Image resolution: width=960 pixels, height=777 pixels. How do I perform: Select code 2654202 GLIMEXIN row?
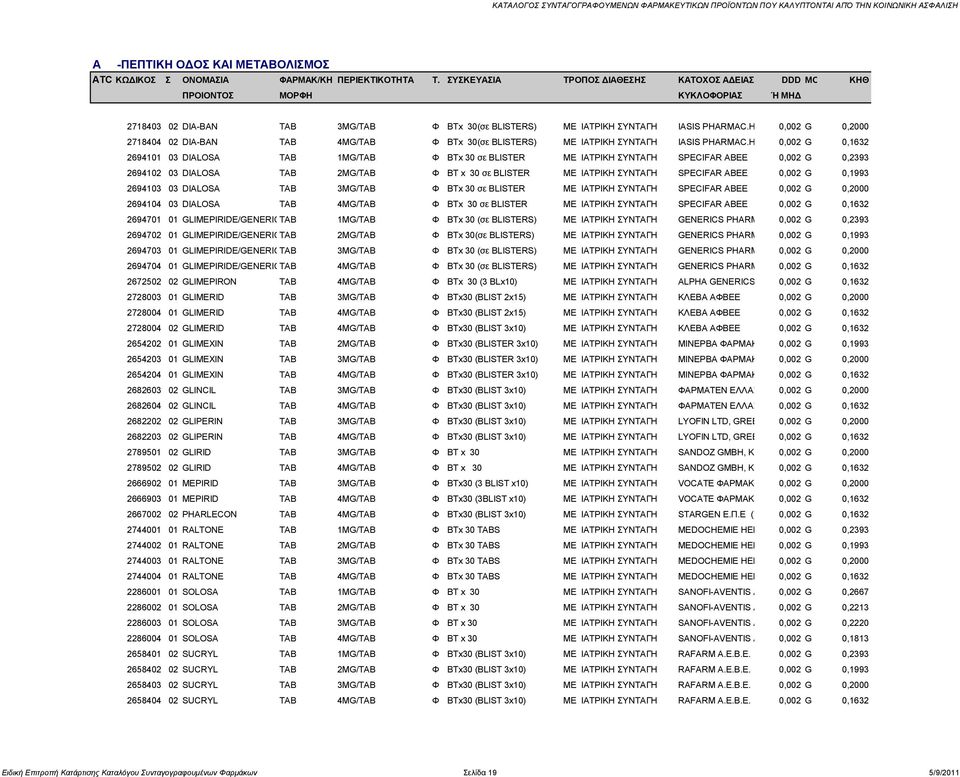[x=144, y=343]
